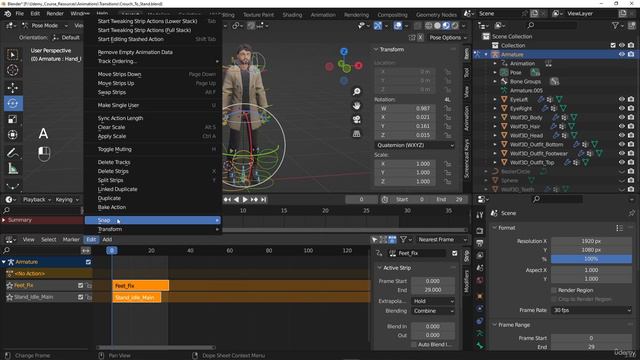Play the animation in timeline
Viewport: 640px width, 360px height.
click(x=245, y=200)
